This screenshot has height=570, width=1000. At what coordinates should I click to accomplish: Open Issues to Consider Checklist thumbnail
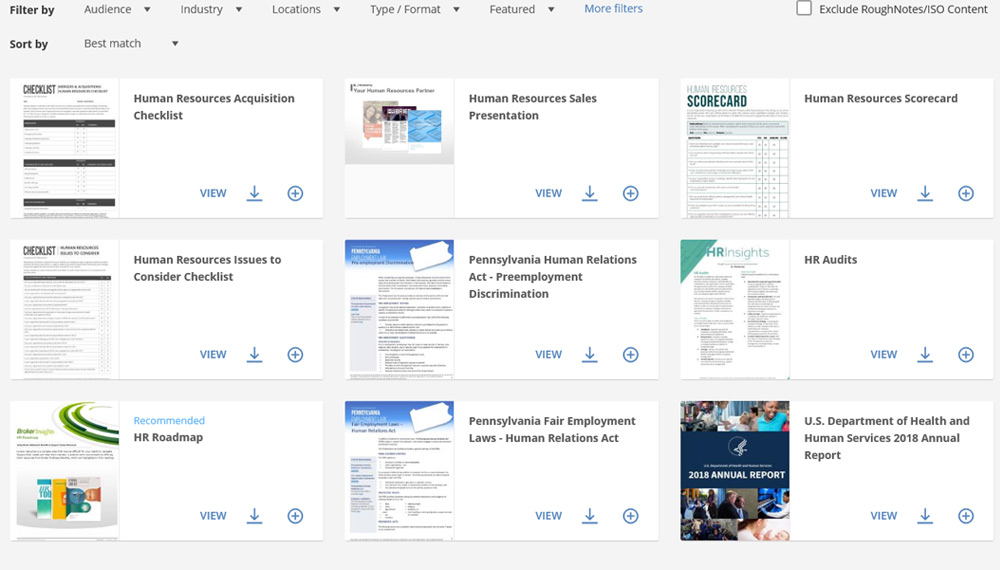coord(64,309)
